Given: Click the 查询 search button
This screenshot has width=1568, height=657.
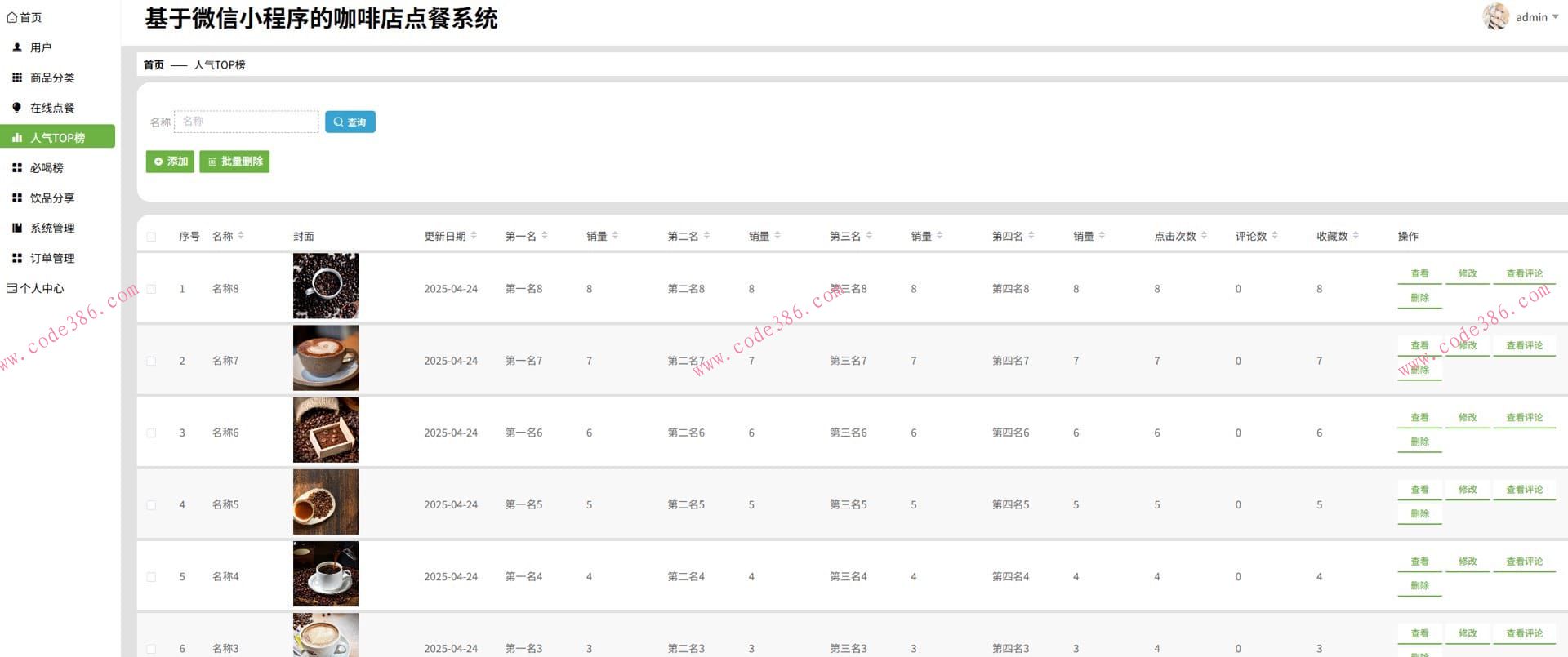Looking at the screenshot, I should pyautogui.click(x=350, y=122).
